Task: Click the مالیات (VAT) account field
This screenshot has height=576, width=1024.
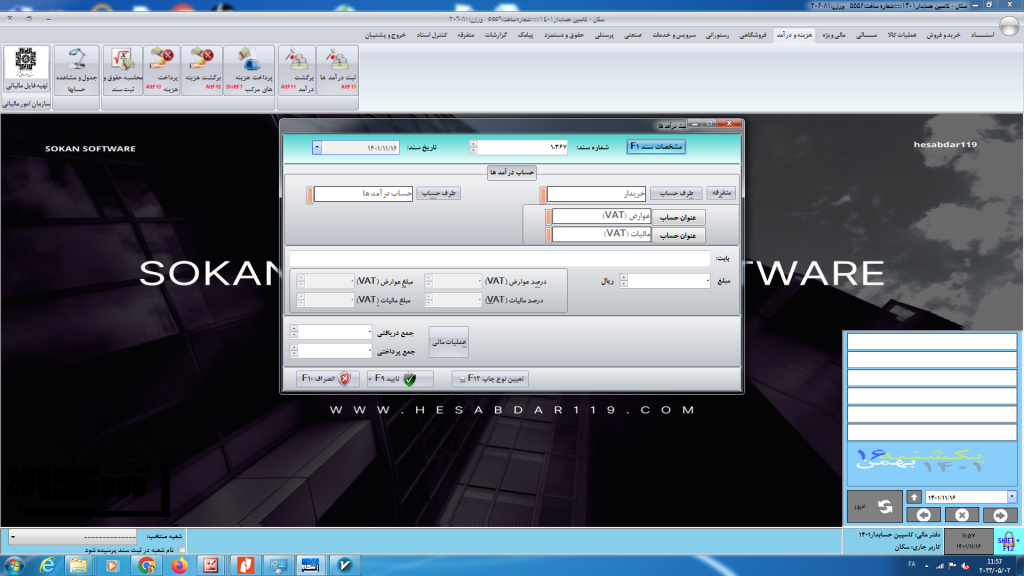Action: (601, 234)
